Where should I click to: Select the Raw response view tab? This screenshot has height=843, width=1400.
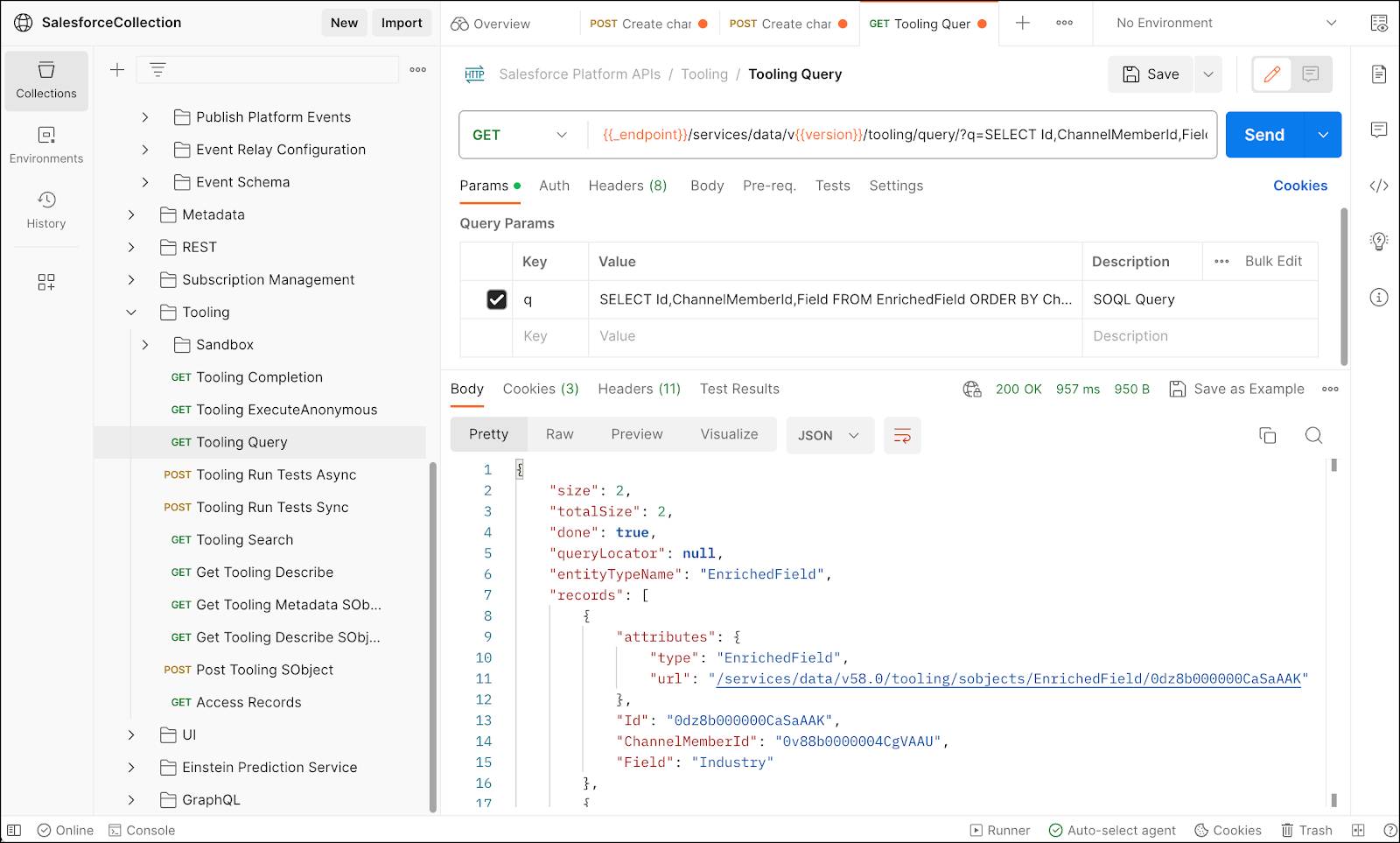click(x=560, y=434)
